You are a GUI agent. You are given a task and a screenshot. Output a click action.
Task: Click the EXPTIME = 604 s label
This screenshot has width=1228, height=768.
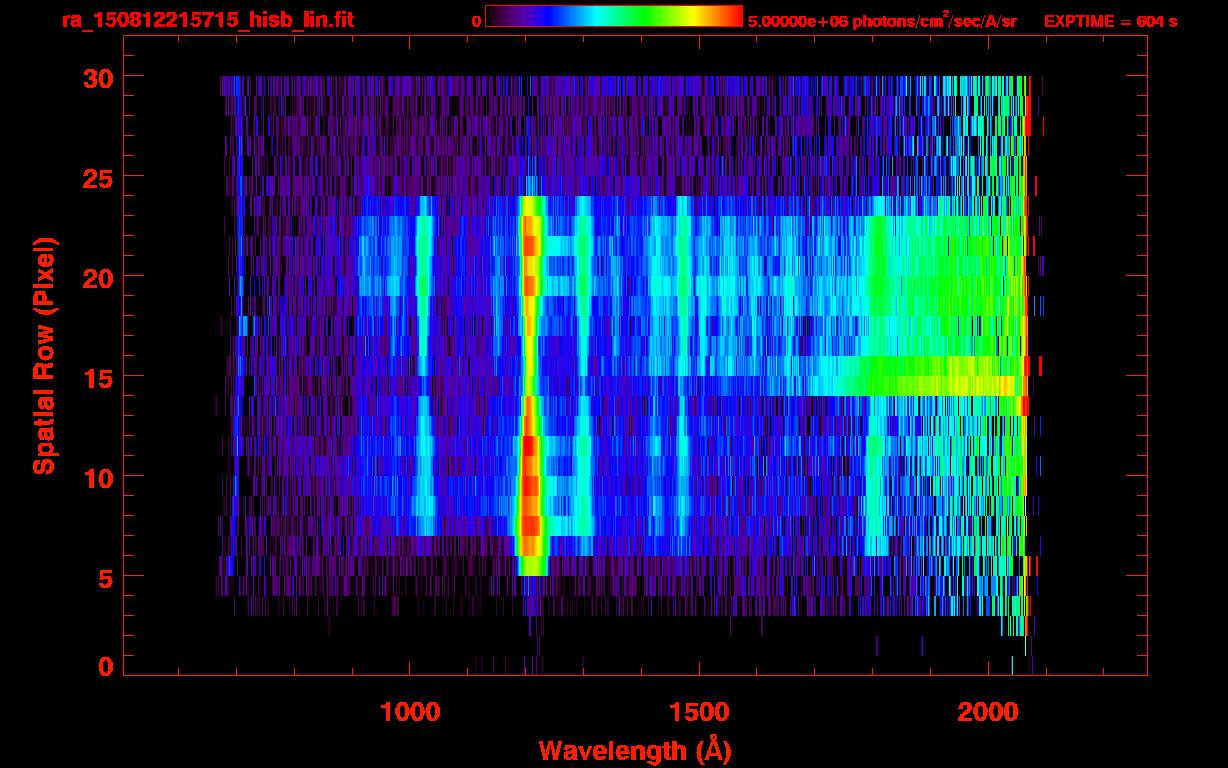1110,21
